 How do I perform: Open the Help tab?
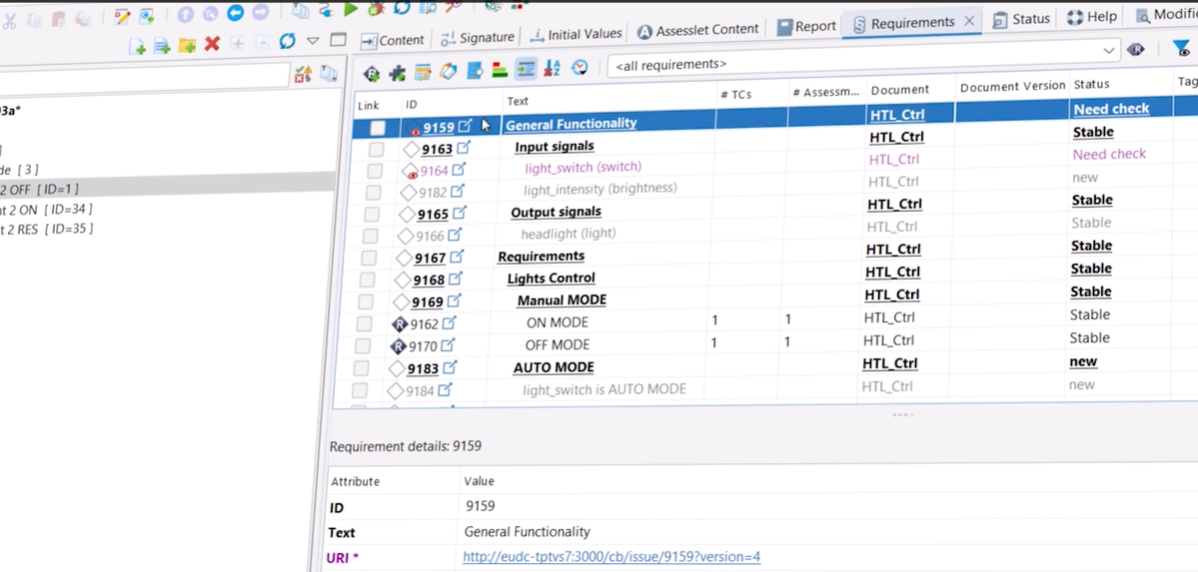1092,17
